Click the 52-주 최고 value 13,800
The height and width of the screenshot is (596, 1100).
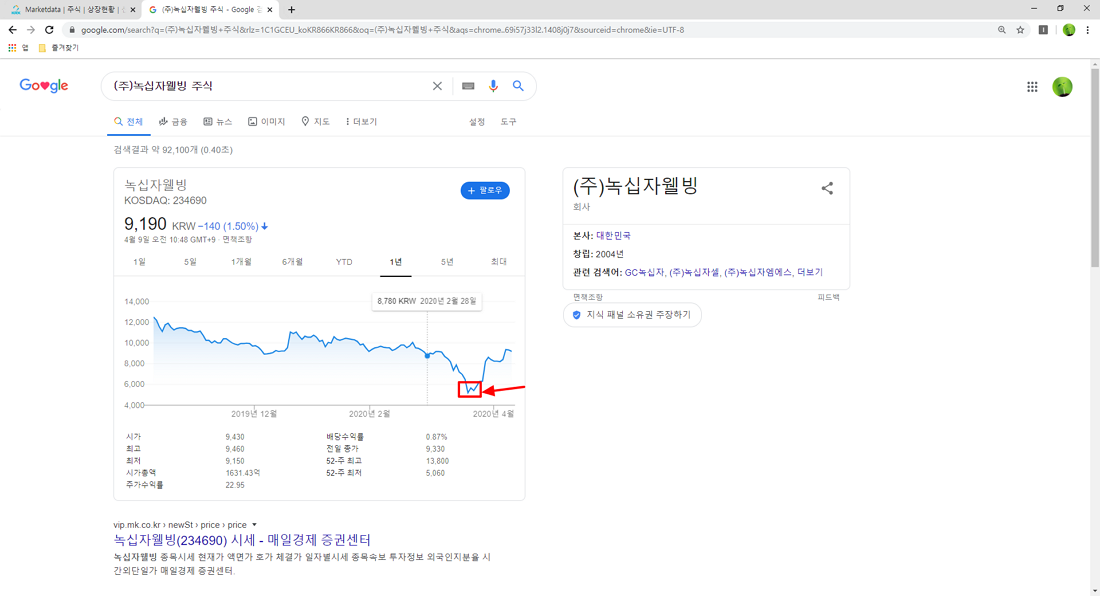click(x=437, y=461)
